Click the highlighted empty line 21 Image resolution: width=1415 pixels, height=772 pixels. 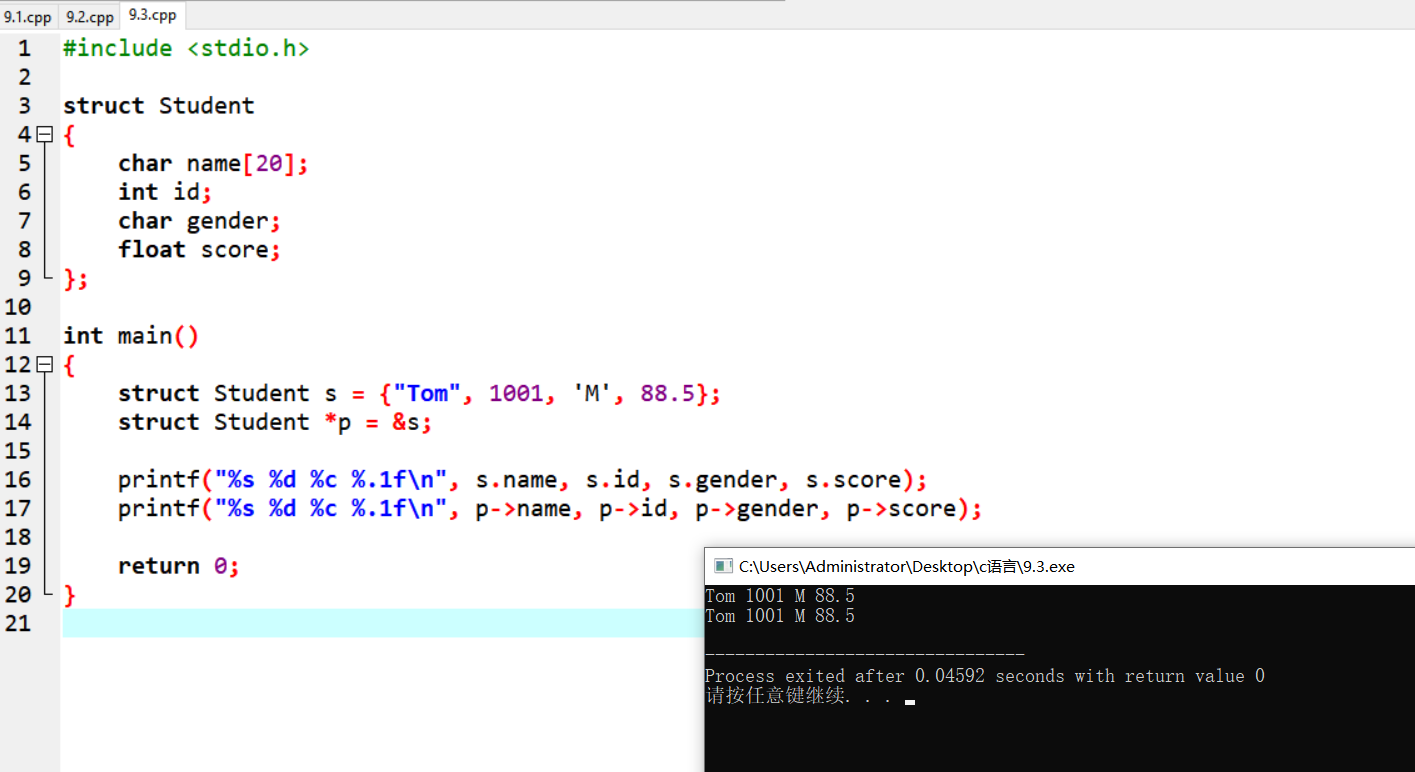click(383, 623)
